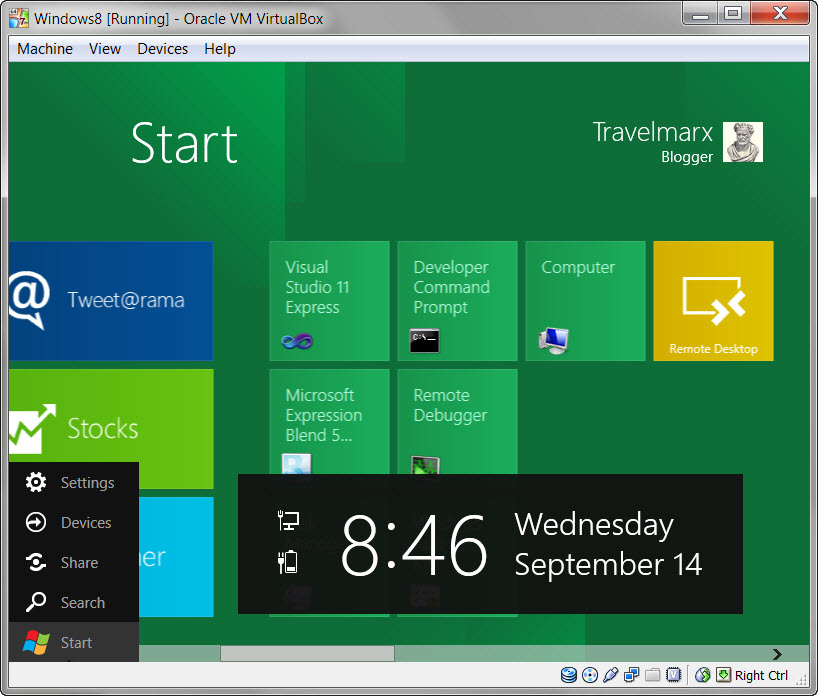
Task: Click the optical drives status icon
Action: pyautogui.click(x=589, y=675)
